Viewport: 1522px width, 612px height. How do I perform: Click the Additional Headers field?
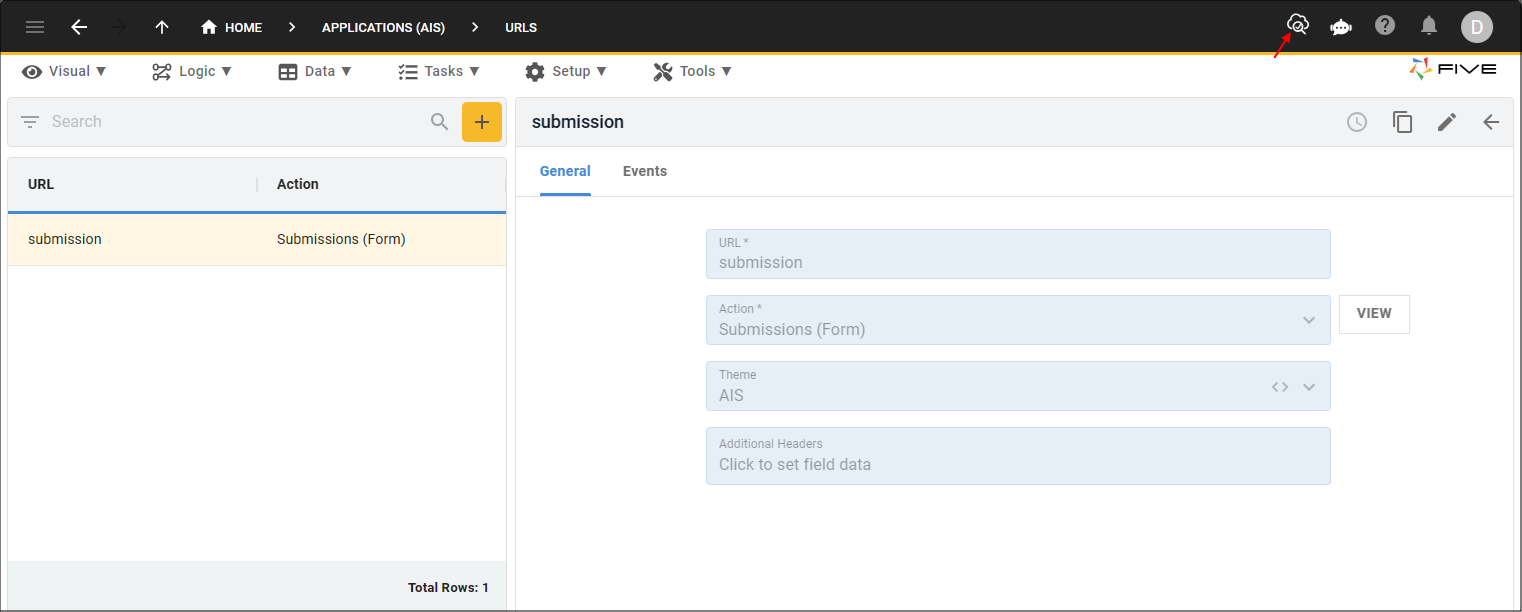pos(1017,456)
